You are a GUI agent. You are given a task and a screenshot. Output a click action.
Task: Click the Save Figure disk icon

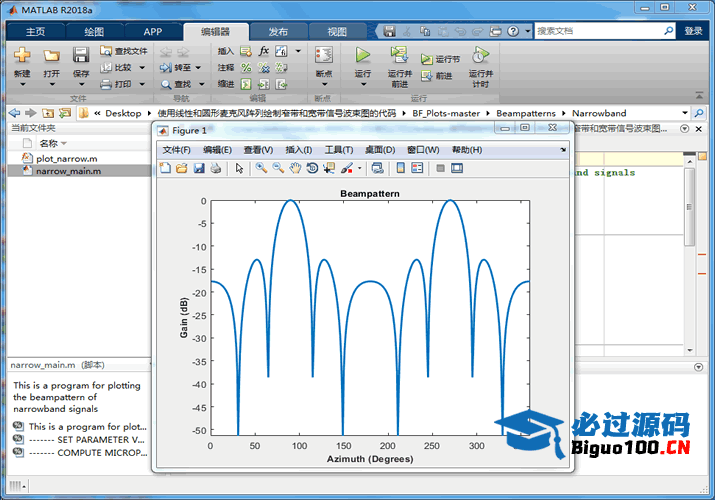[x=199, y=168]
